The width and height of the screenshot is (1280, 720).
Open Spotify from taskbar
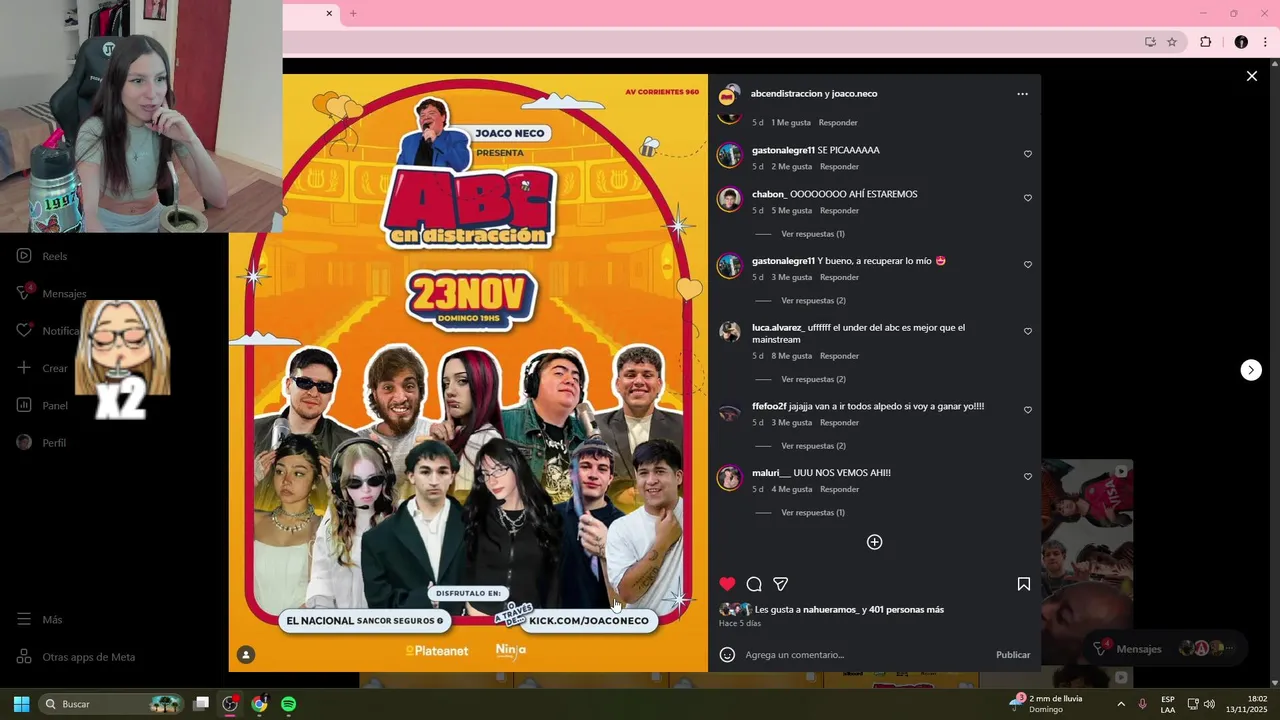pos(288,704)
